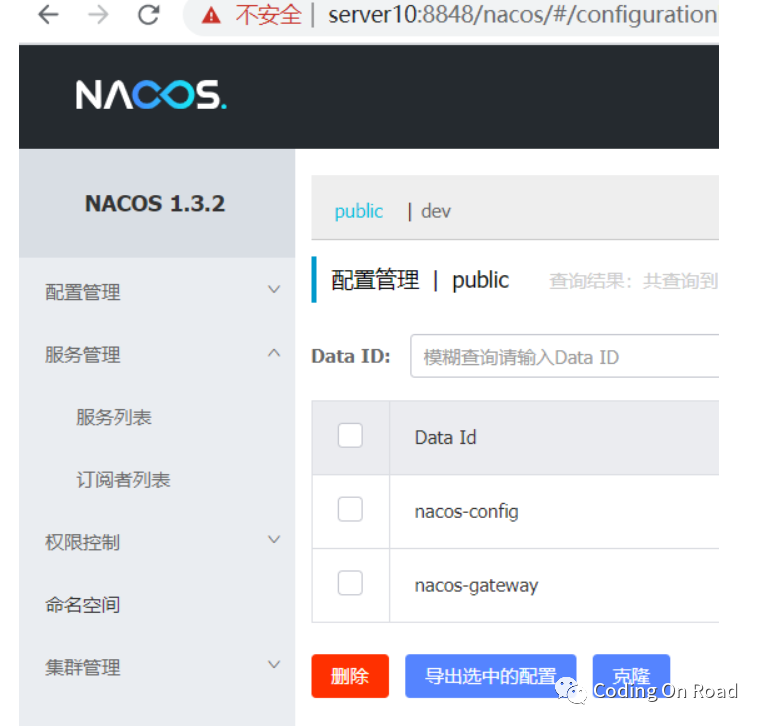
Task: Click the NACOS 1.3.2 version title
Action: click(x=155, y=203)
